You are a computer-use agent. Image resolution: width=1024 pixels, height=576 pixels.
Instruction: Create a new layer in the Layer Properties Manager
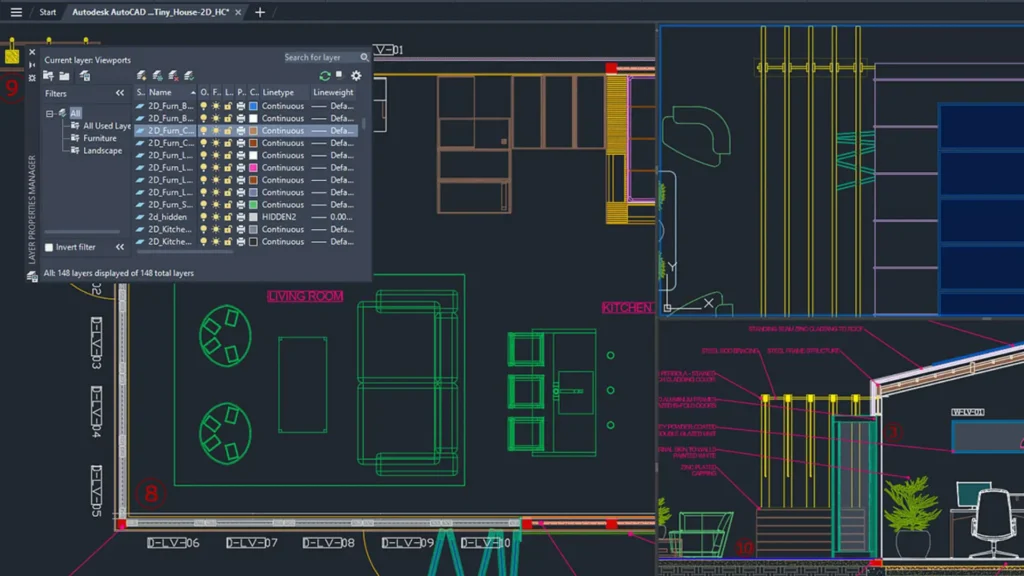140,75
